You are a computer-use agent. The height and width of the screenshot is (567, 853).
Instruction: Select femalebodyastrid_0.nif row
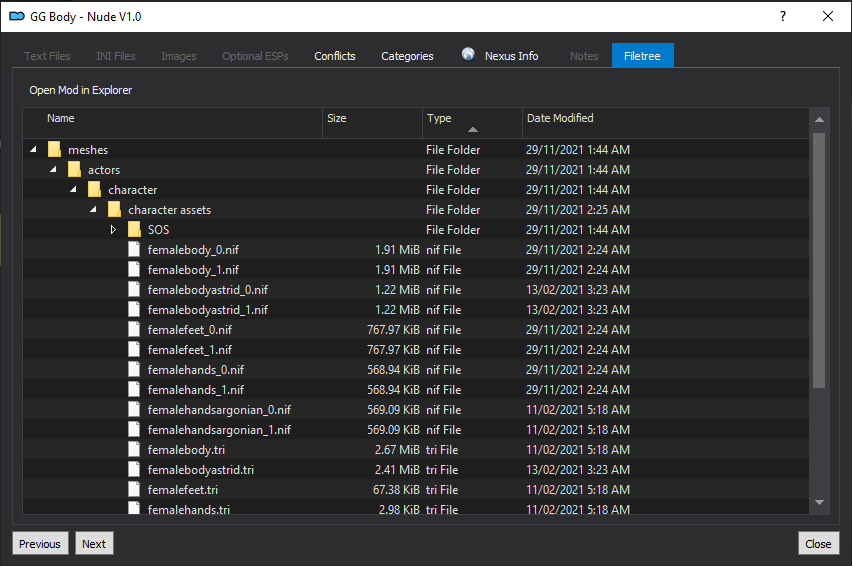pos(416,289)
